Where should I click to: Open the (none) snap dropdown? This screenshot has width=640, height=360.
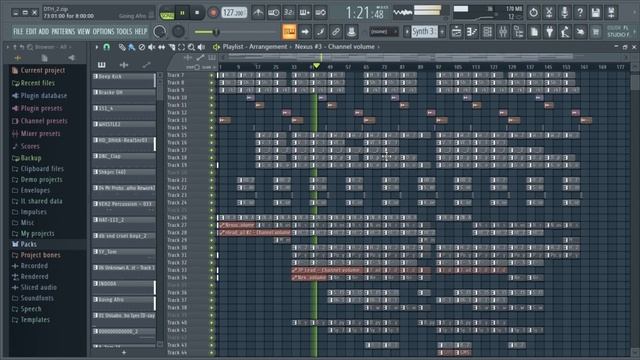pyautogui.click(x=383, y=31)
